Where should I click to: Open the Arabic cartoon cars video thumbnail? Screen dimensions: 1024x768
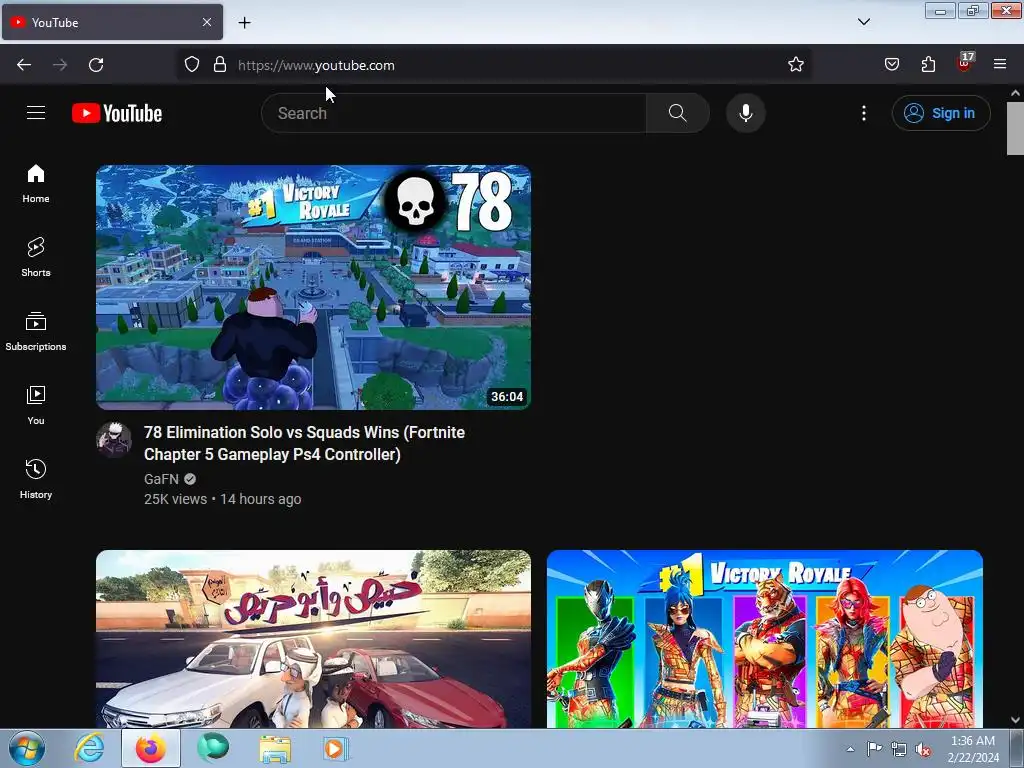313,639
